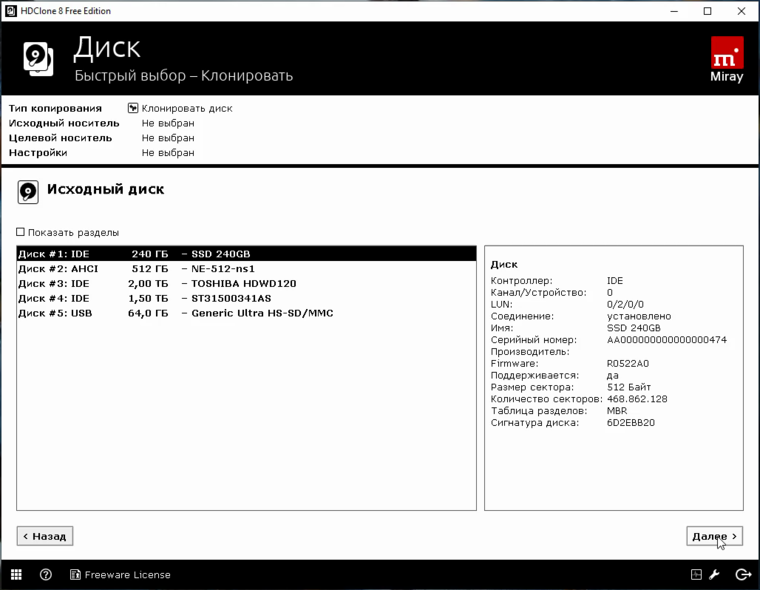Click the 64,0 ГБ size cell
Screen dimensions: 760x590
[x=148, y=313]
